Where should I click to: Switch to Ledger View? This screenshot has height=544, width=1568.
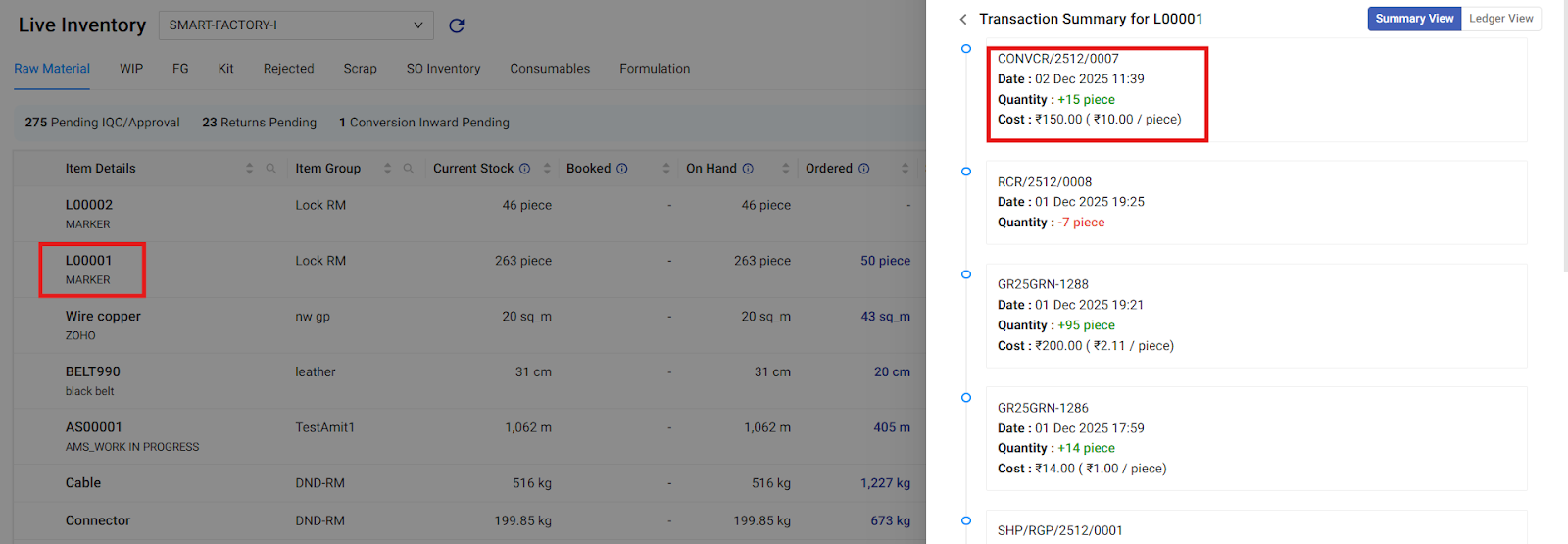click(x=1500, y=19)
